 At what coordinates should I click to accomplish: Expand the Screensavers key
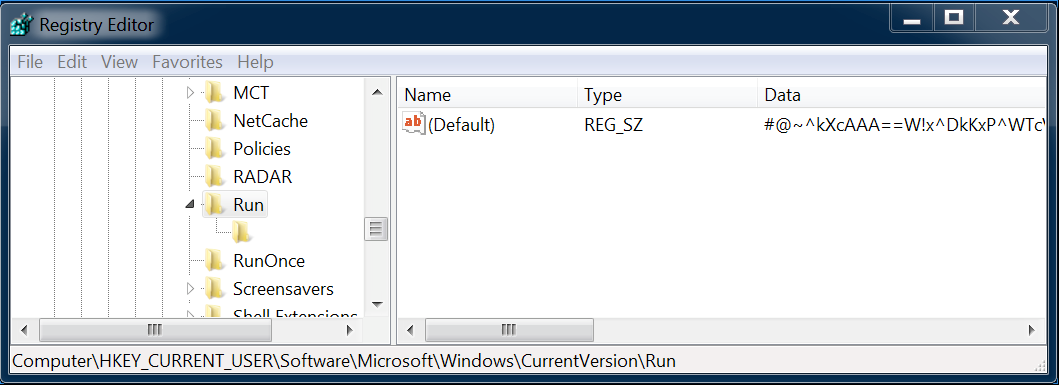click(x=190, y=289)
